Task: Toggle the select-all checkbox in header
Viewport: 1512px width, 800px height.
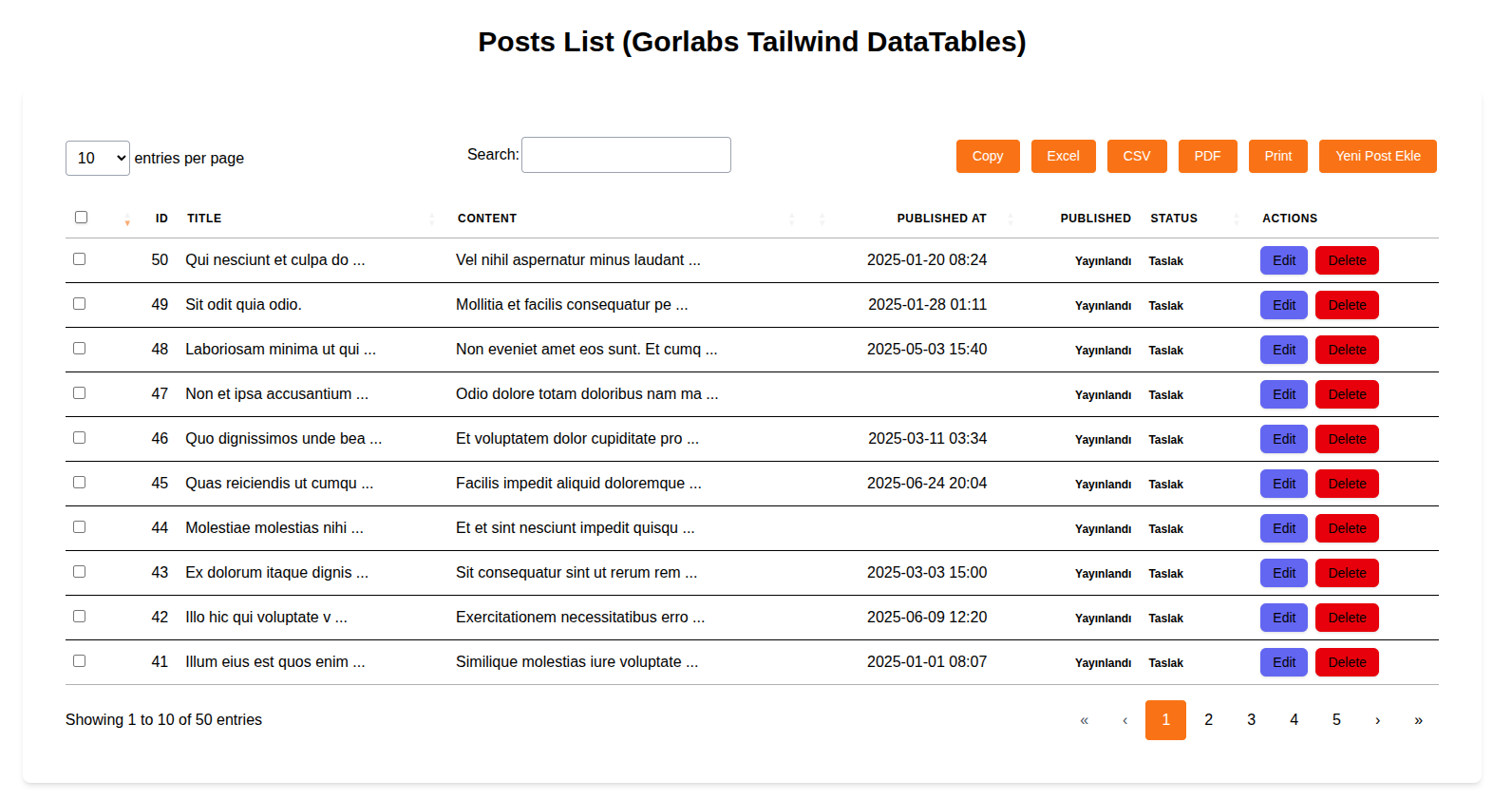Action: point(81,218)
